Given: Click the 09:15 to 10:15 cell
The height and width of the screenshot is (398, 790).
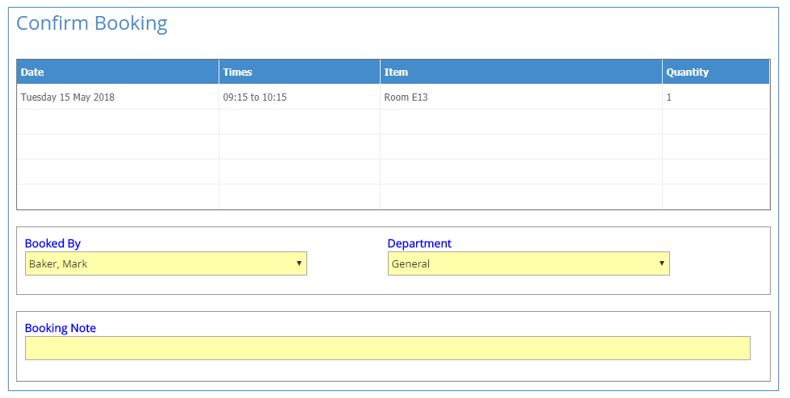Looking at the screenshot, I should tap(300, 97).
